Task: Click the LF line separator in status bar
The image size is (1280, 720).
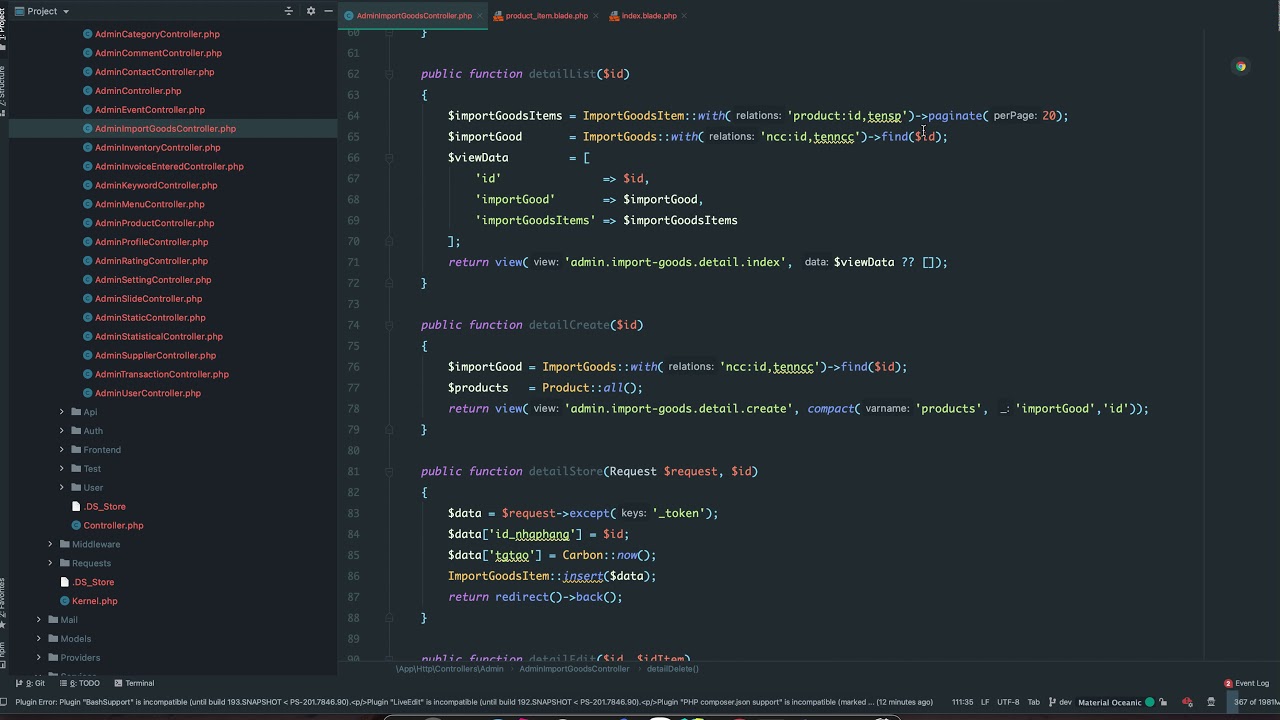Action: tap(985, 702)
